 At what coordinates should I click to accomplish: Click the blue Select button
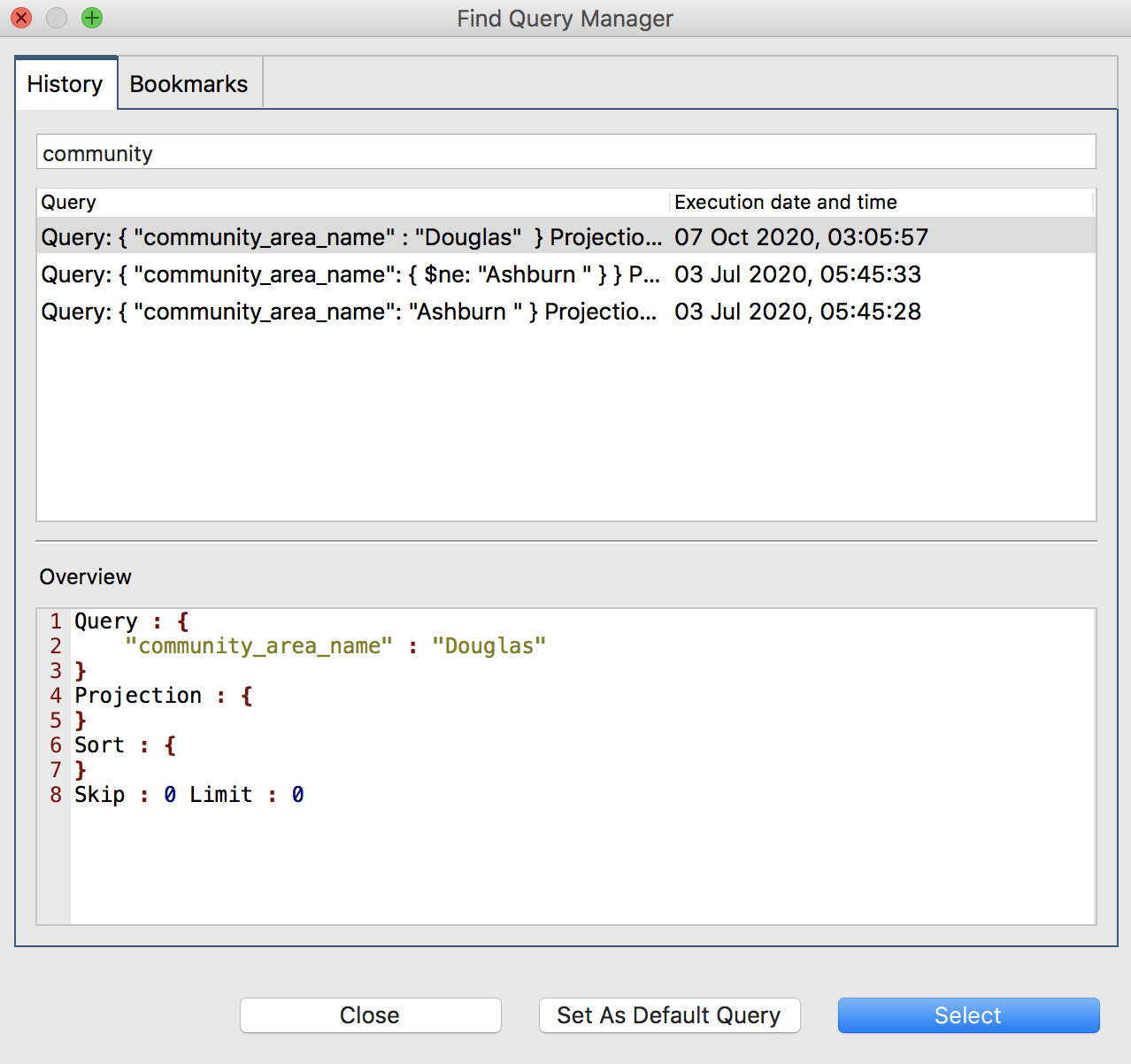coord(967,1015)
